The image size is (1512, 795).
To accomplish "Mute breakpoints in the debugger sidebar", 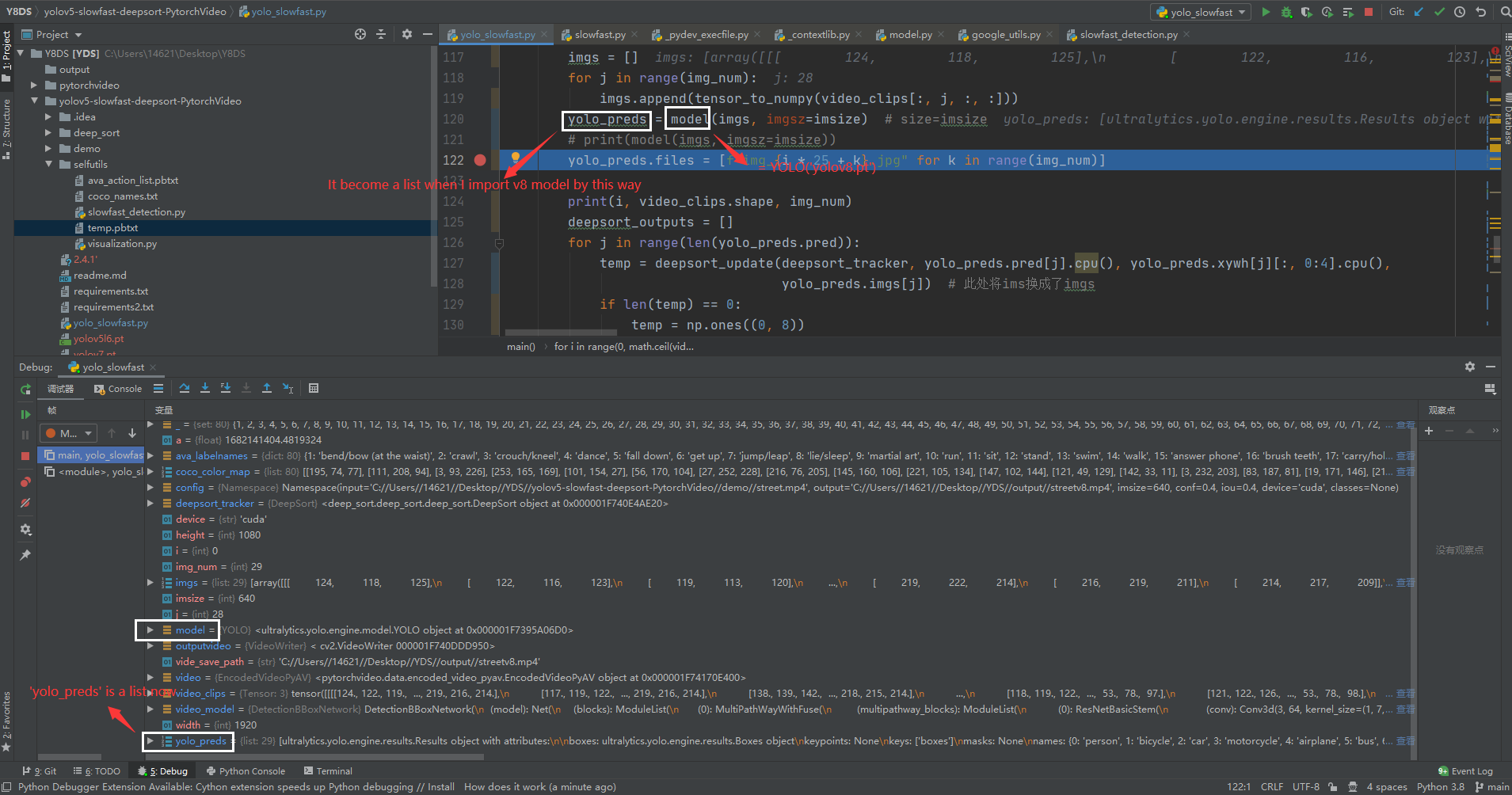I will [25, 503].
